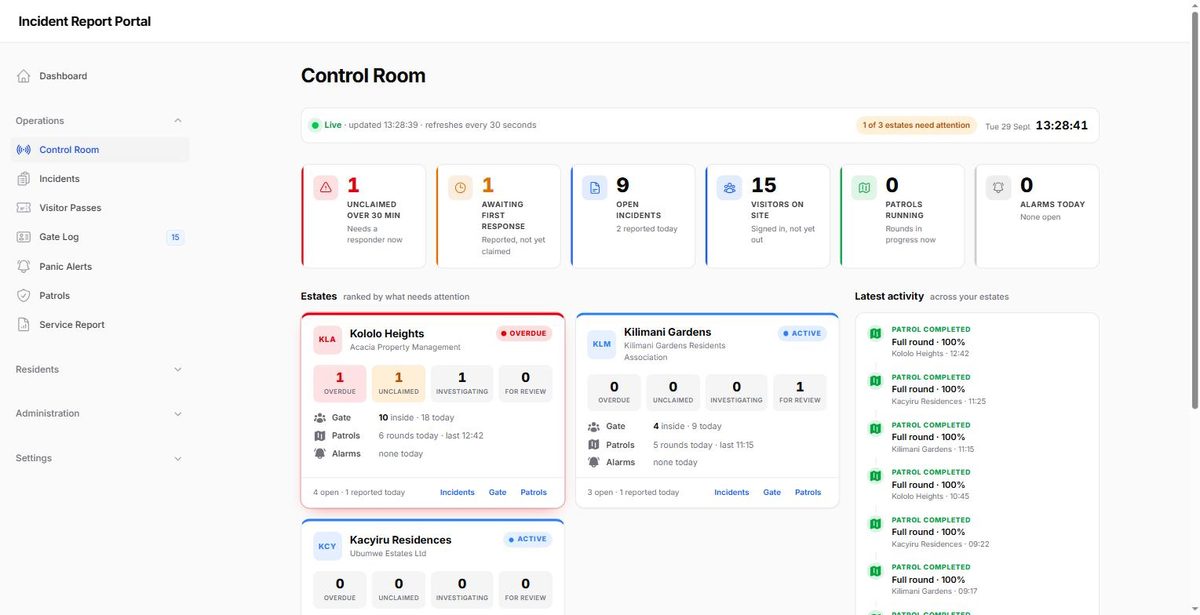
Task: Click the Patrols map icon in Kilimani Gardens card
Action: coord(594,445)
